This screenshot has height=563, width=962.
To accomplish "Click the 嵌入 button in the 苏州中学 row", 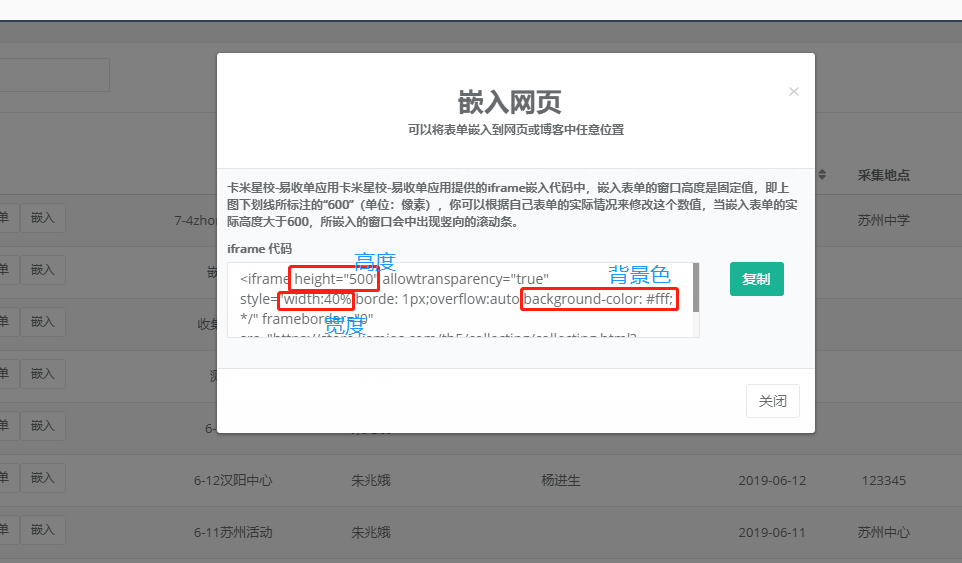I will pyautogui.click(x=42, y=218).
